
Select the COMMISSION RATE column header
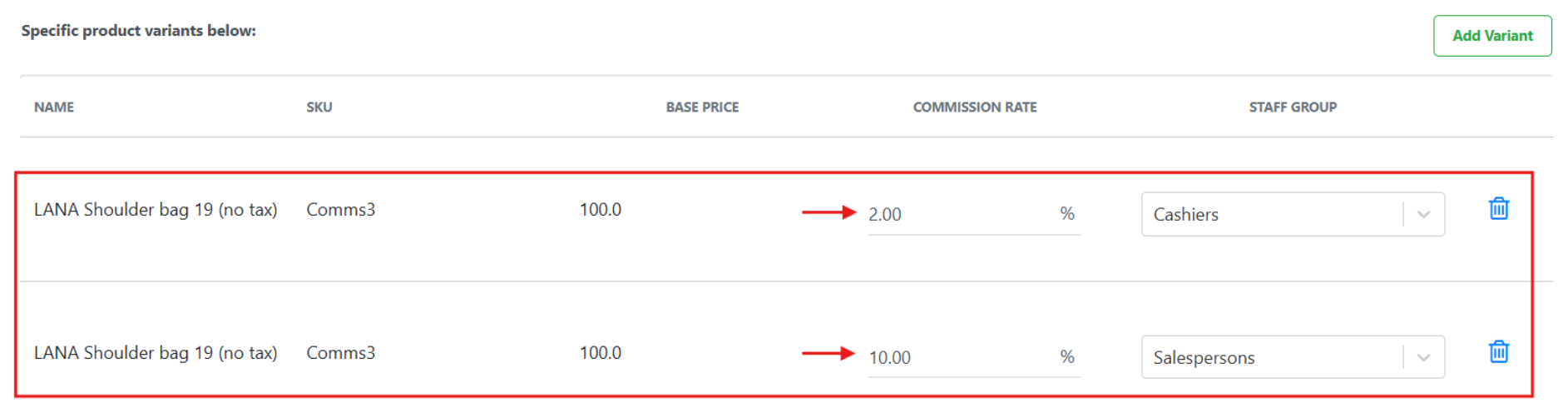click(x=975, y=107)
